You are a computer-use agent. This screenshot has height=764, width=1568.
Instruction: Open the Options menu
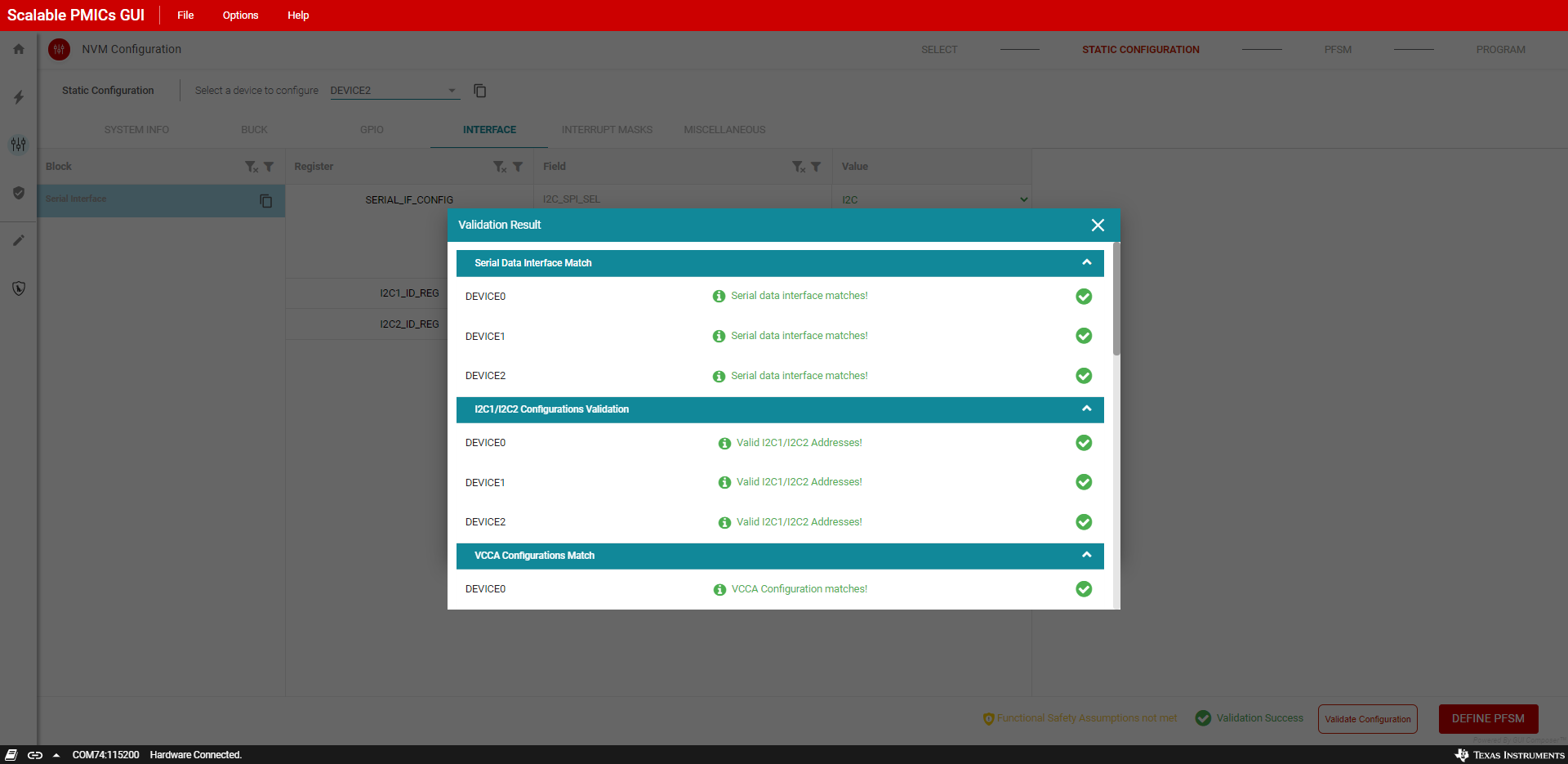pos(240,16)
